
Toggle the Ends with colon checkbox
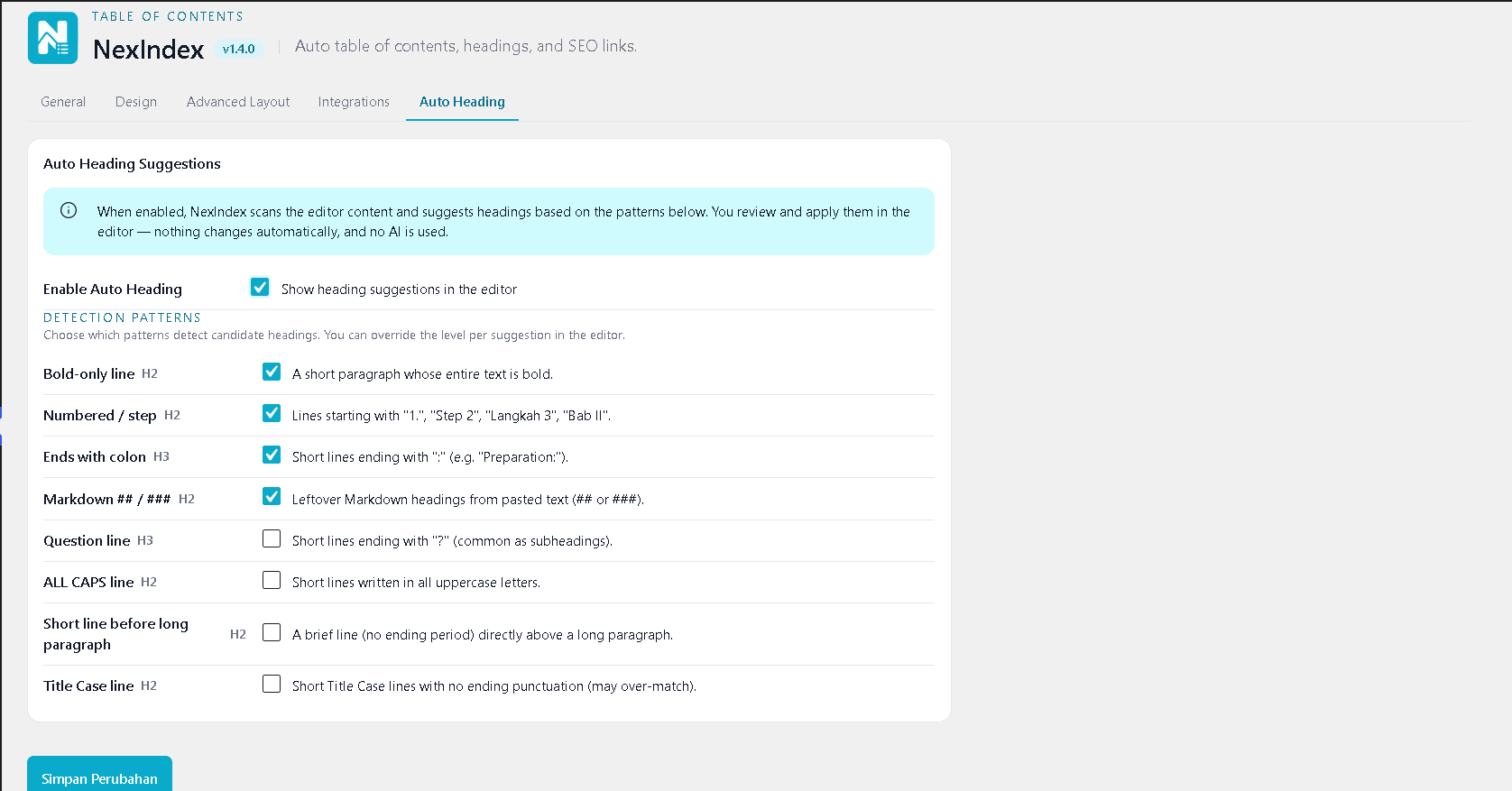click(272, 455)
